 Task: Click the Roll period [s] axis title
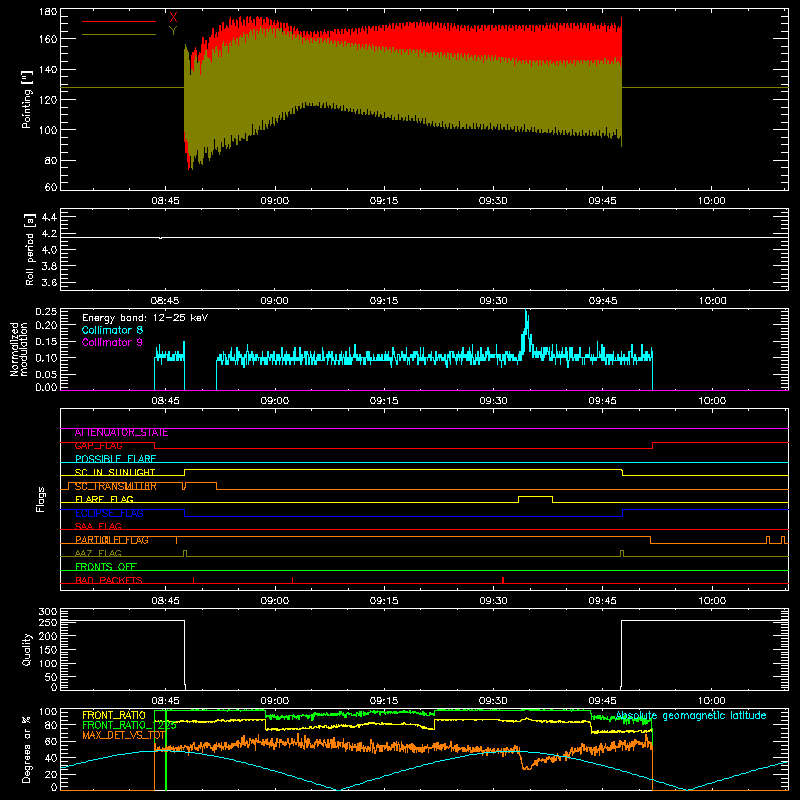coord(29,249)
